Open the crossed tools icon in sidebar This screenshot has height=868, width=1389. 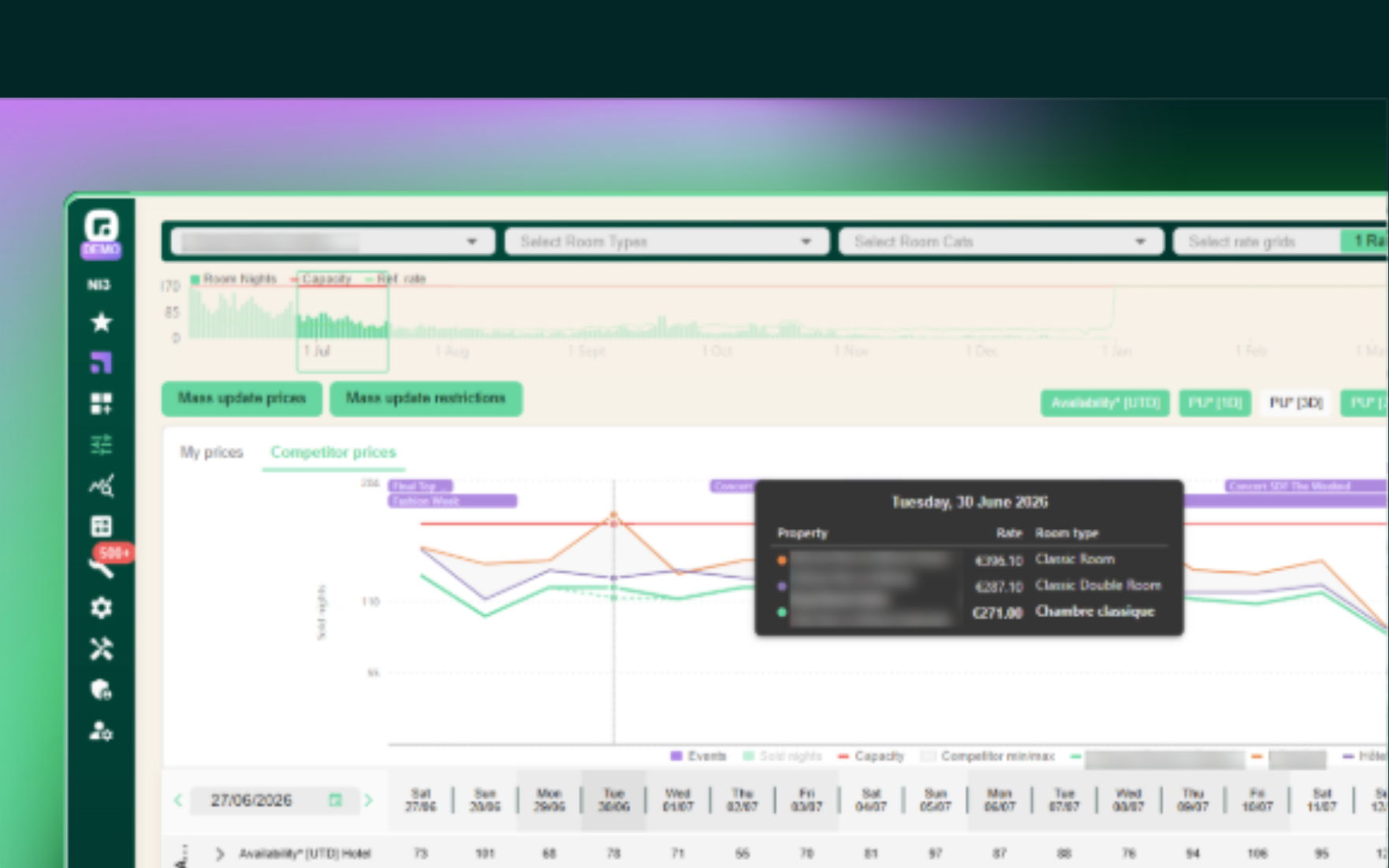point(101,649)
